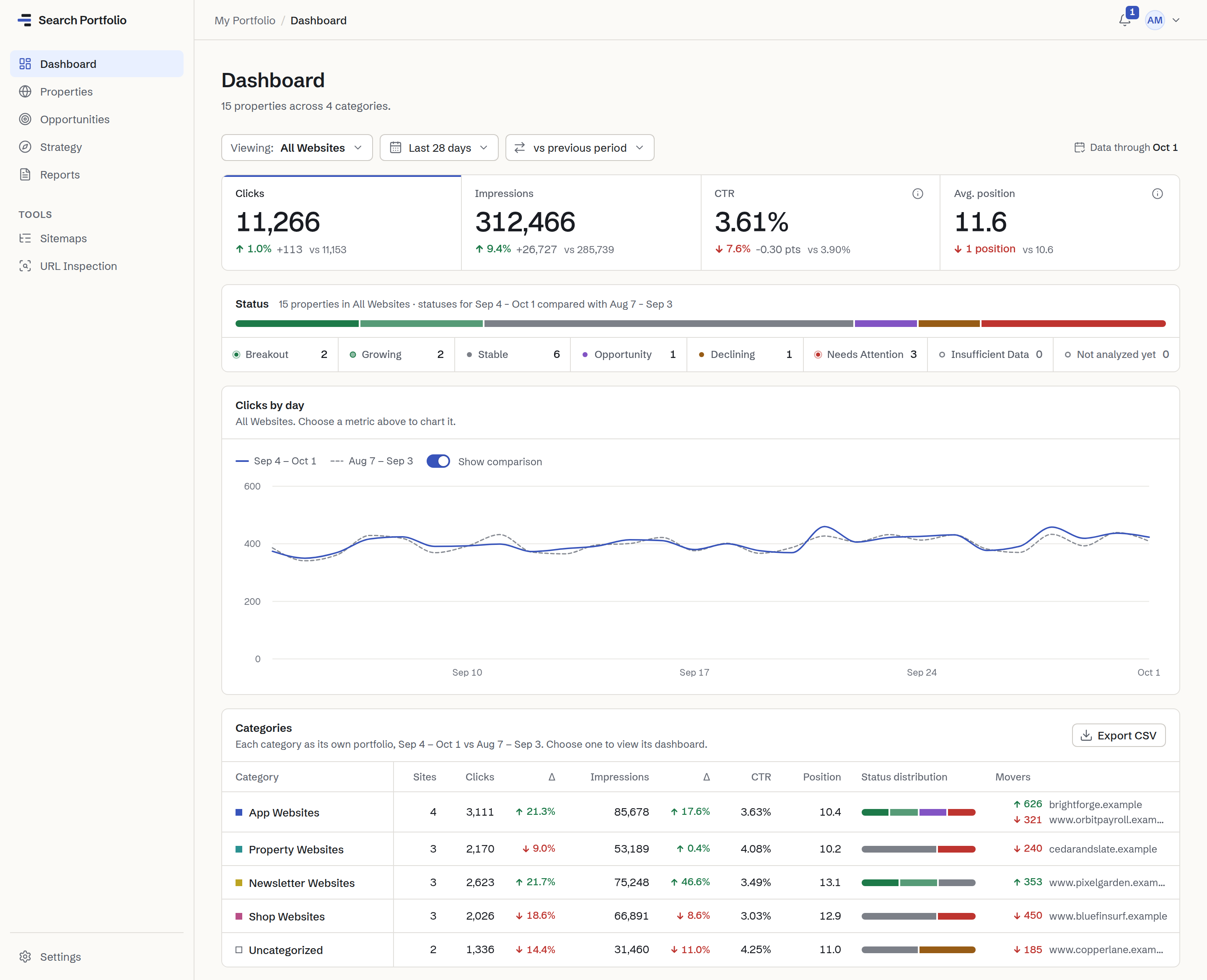Open Strategy in the sidebar
The image size is (1207, 980).
[96, 147]
